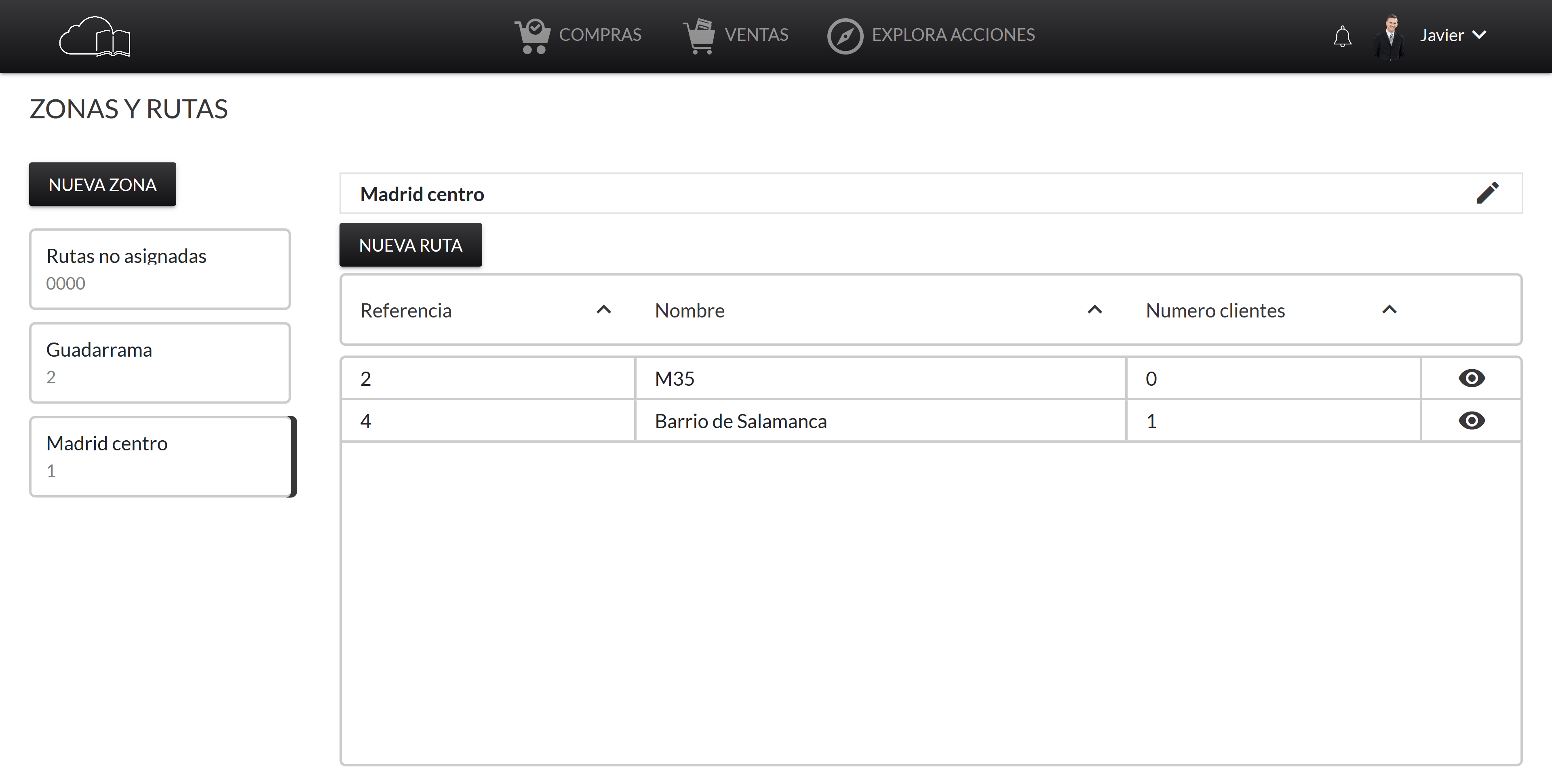Sort by Nombre column arrow

[x=1095, y=309]
